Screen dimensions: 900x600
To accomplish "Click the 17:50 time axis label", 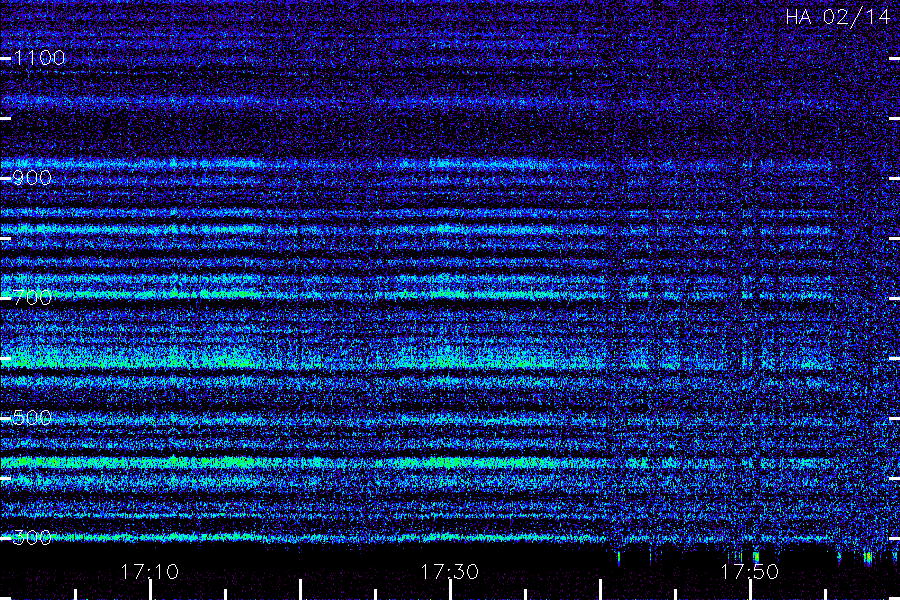I will (750, 572).
